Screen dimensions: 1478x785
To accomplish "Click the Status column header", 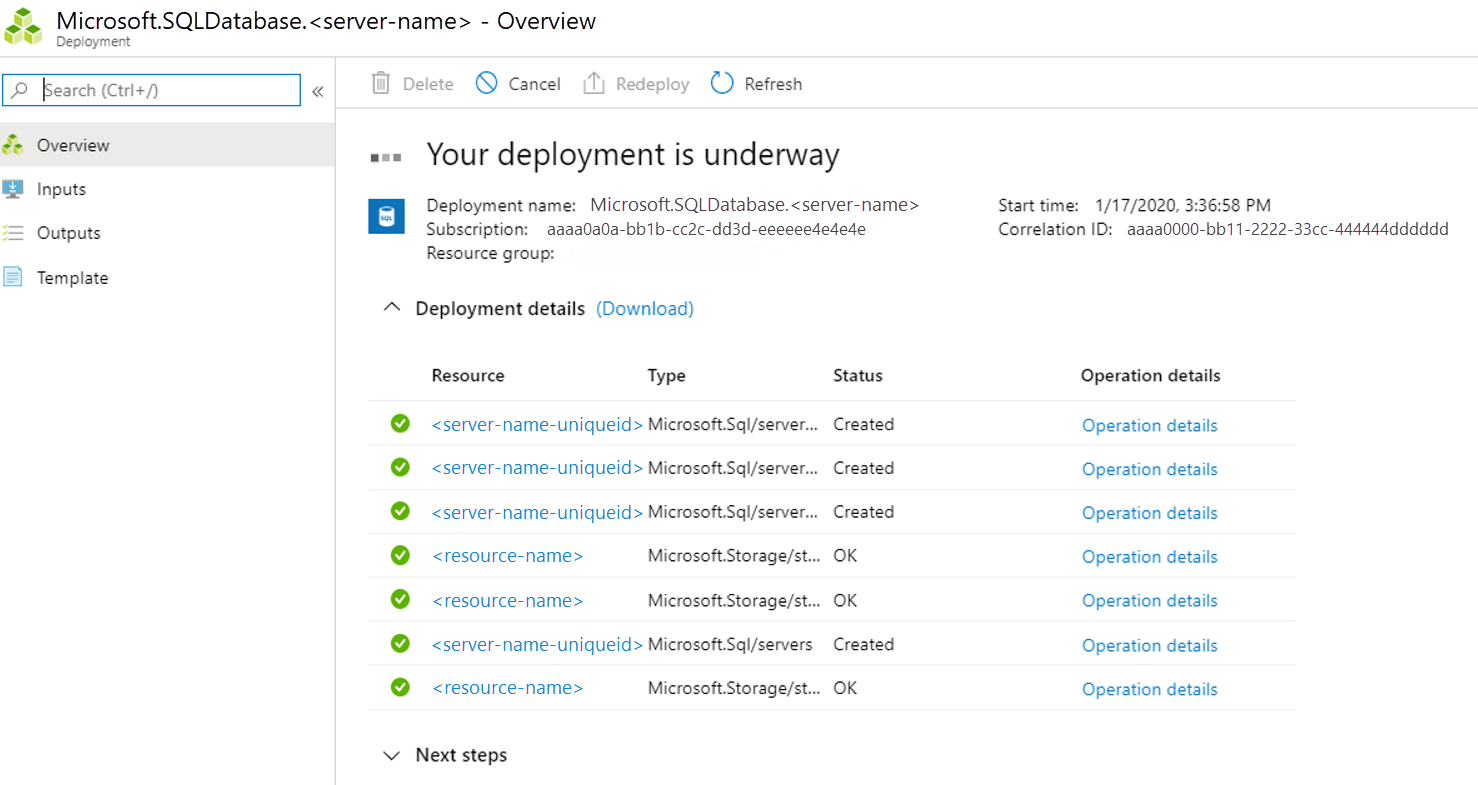I will tap(858, 376).
